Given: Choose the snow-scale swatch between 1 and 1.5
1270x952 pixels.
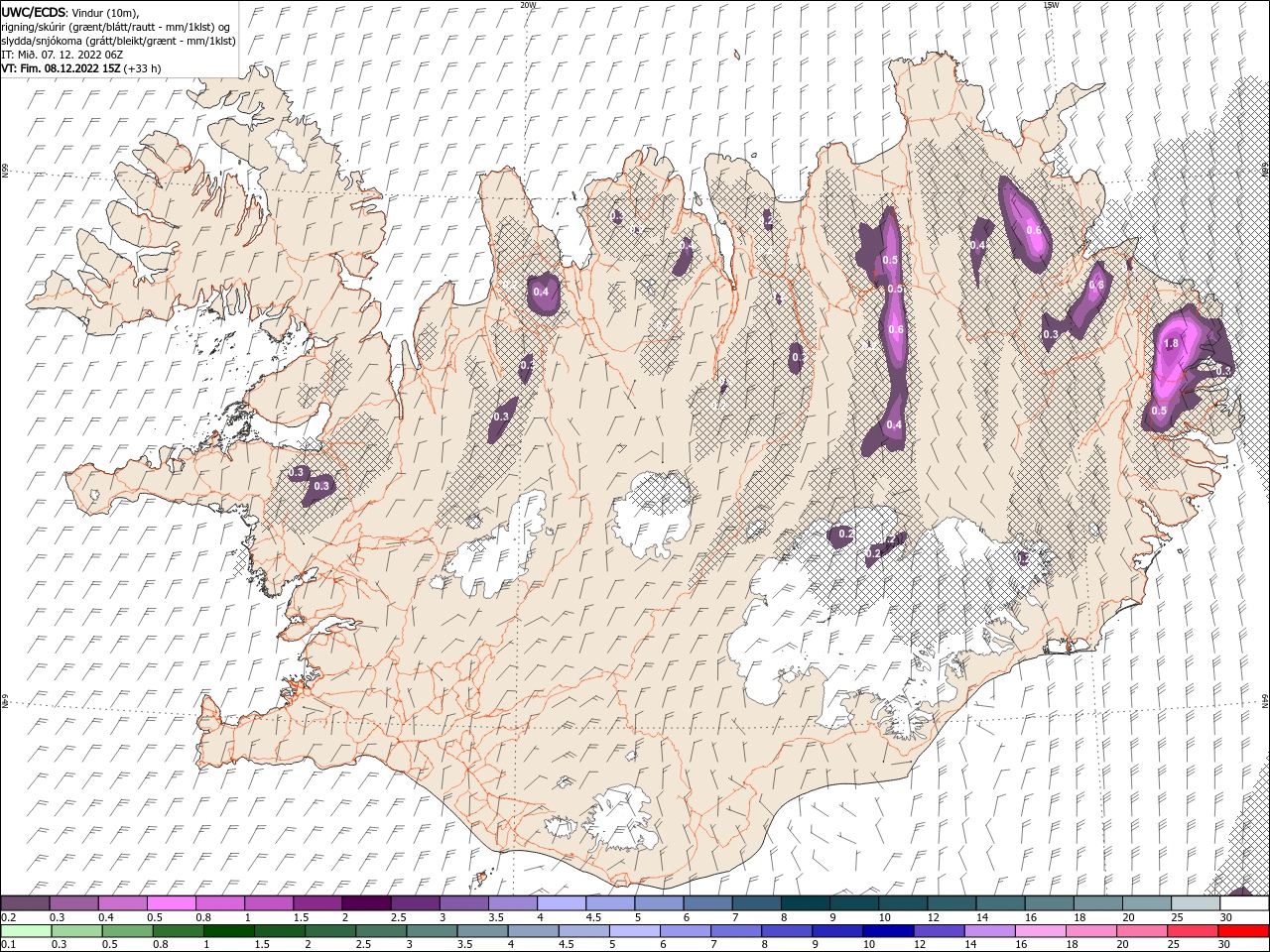Looking at the screenshot, I should tap(269, 903).
